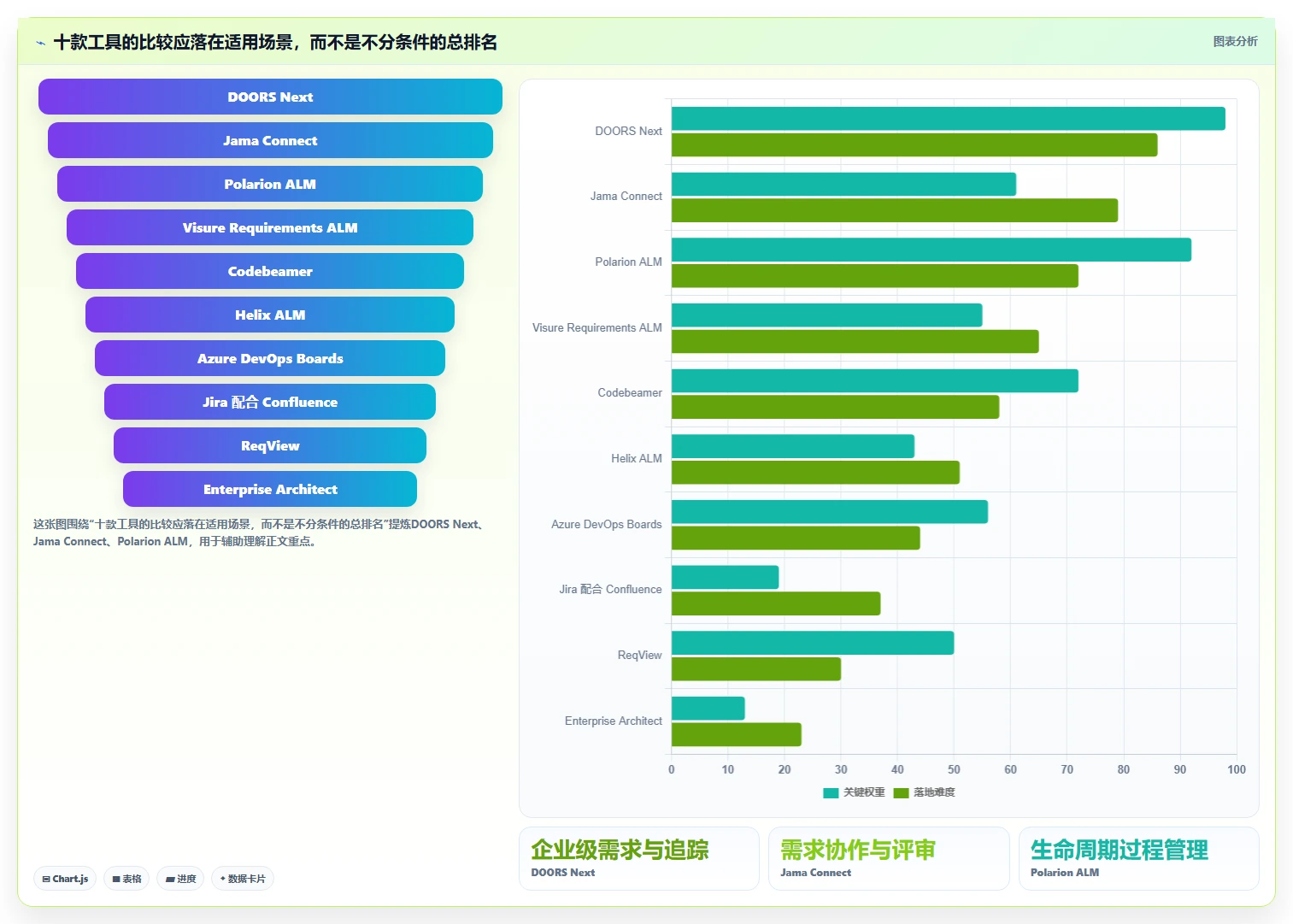The image size is (1293, 924).
Task: Select the Helix ALM funnel bar
Action: point(270,315)
